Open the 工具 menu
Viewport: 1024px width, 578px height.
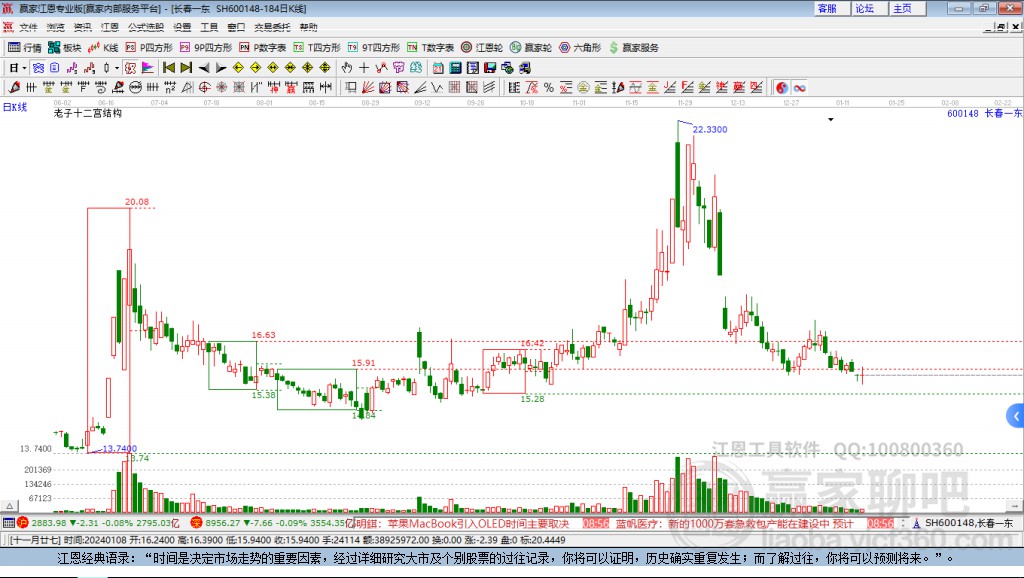click(209, 27)
